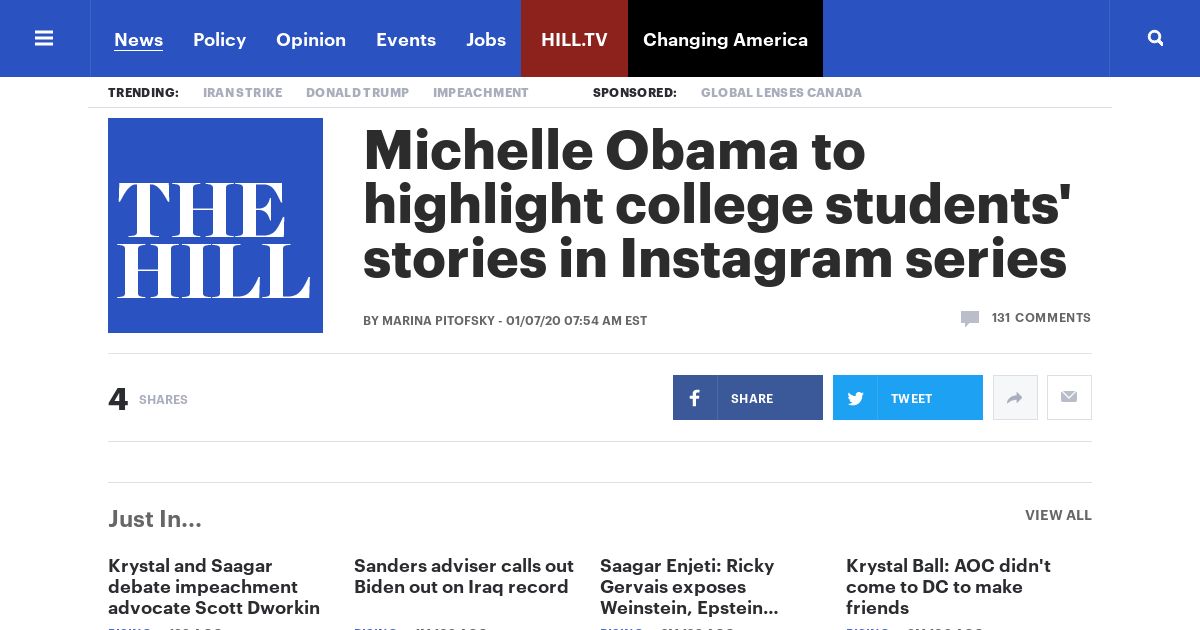The height and width of the screenshot is (630, 1200).
Task: Click the comments speech bubble icon
Action: [969, 318]
